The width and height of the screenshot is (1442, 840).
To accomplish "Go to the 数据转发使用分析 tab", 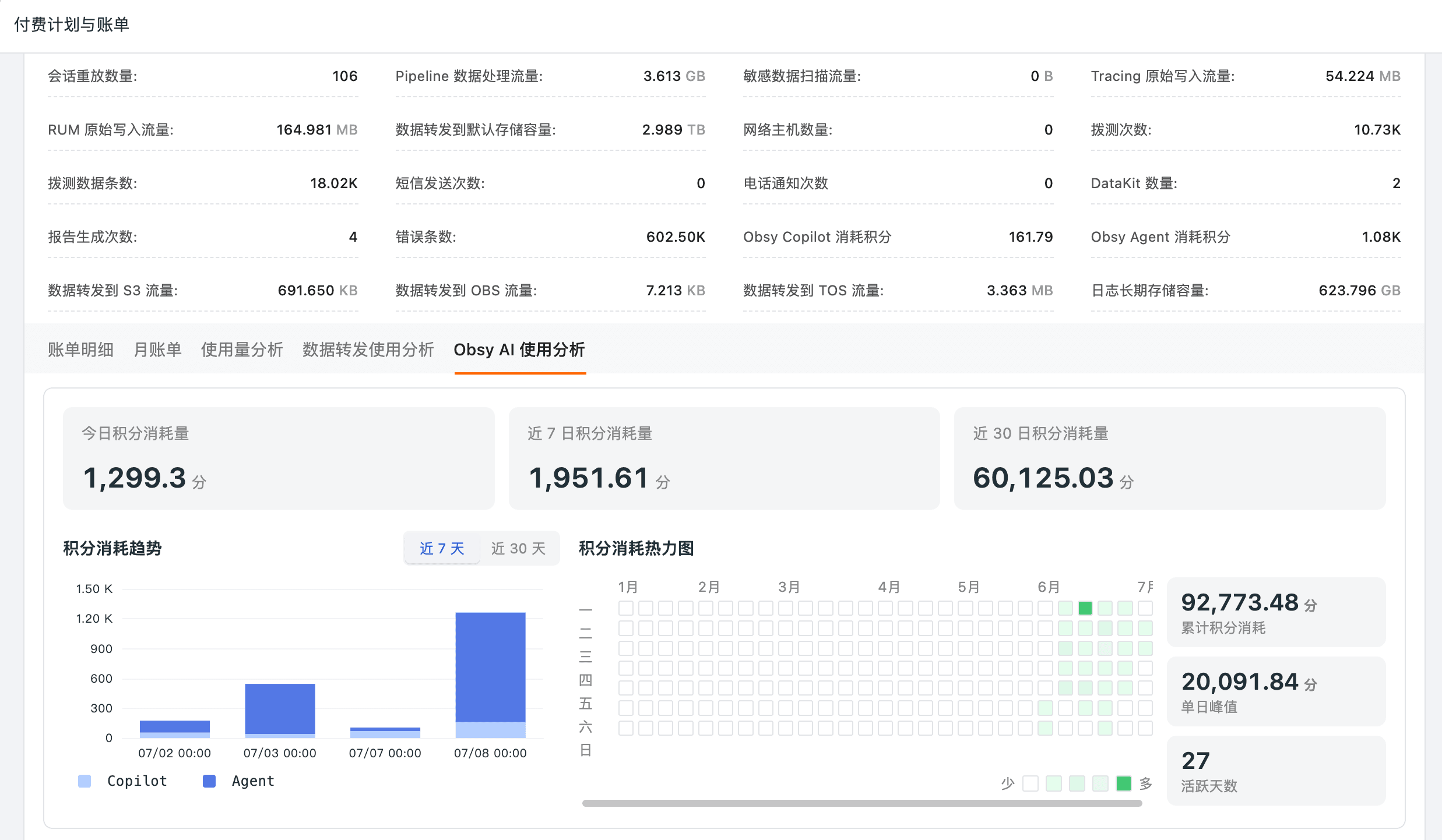I will click(x=368, y=350).
